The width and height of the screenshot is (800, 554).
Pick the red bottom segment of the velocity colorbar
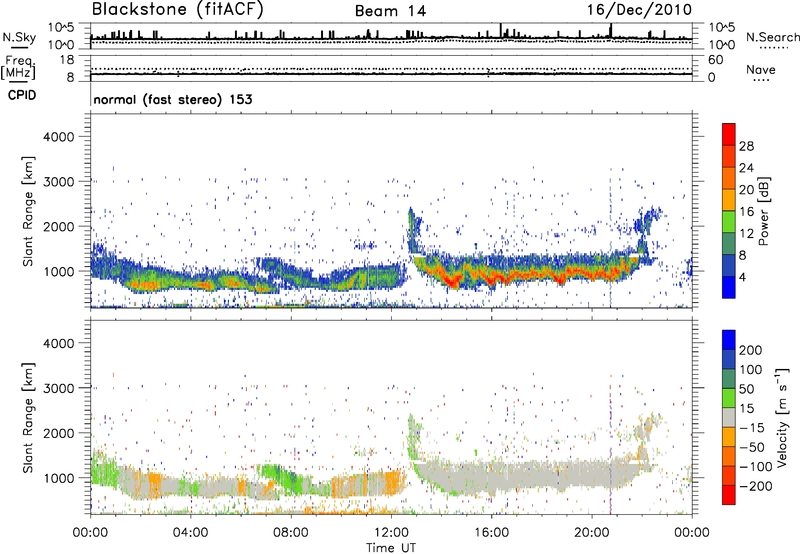click(x=729, y=495)
